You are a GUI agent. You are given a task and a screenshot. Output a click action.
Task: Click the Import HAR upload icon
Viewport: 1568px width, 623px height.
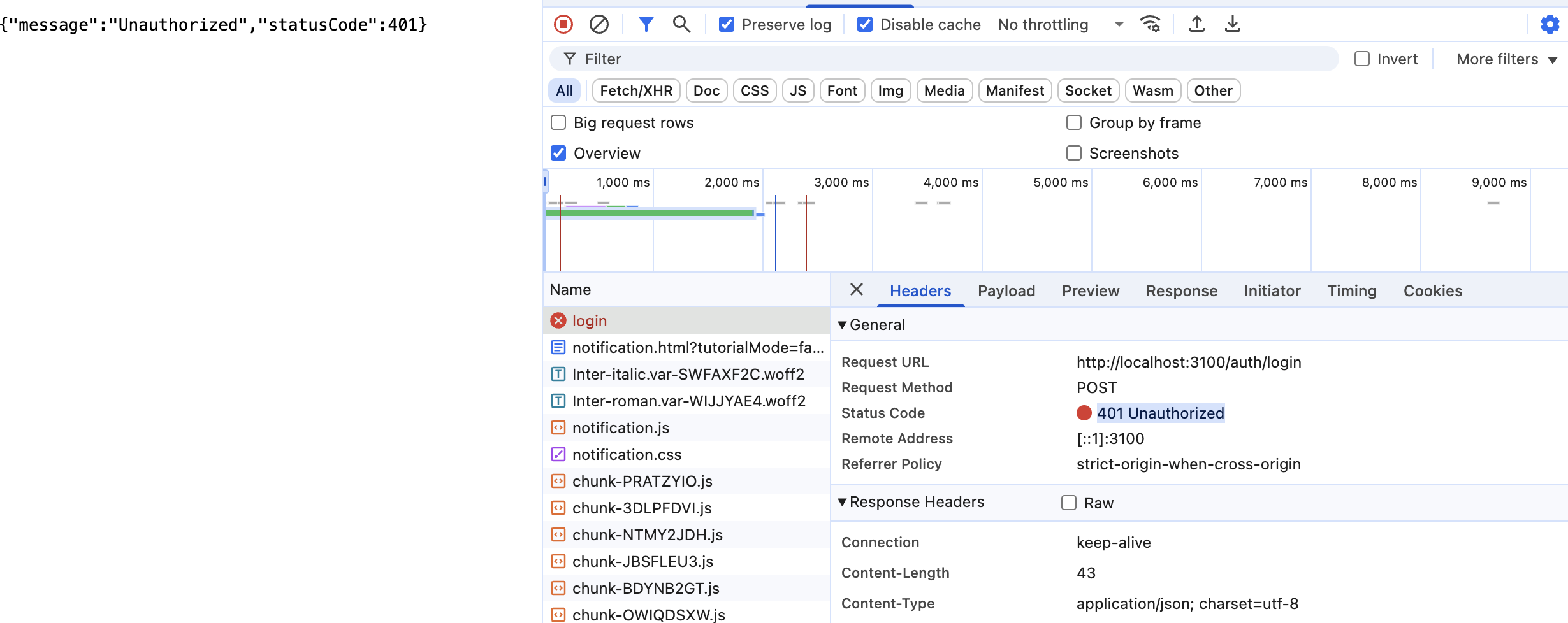[x=1196, y=24]
